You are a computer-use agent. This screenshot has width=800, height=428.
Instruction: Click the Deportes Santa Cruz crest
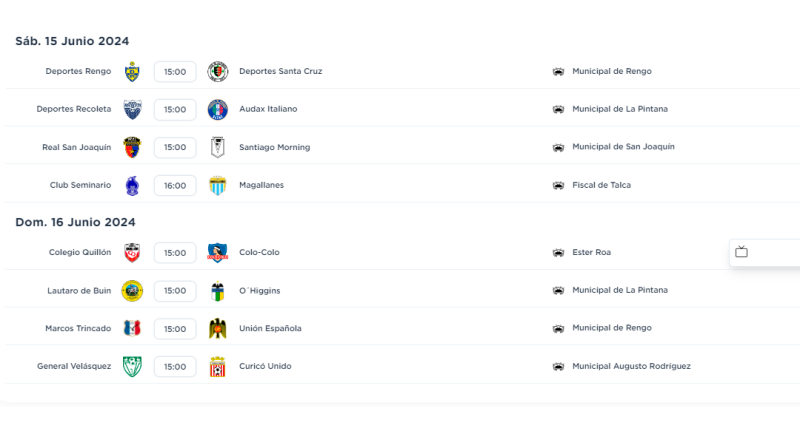click(x=217, y=72)
